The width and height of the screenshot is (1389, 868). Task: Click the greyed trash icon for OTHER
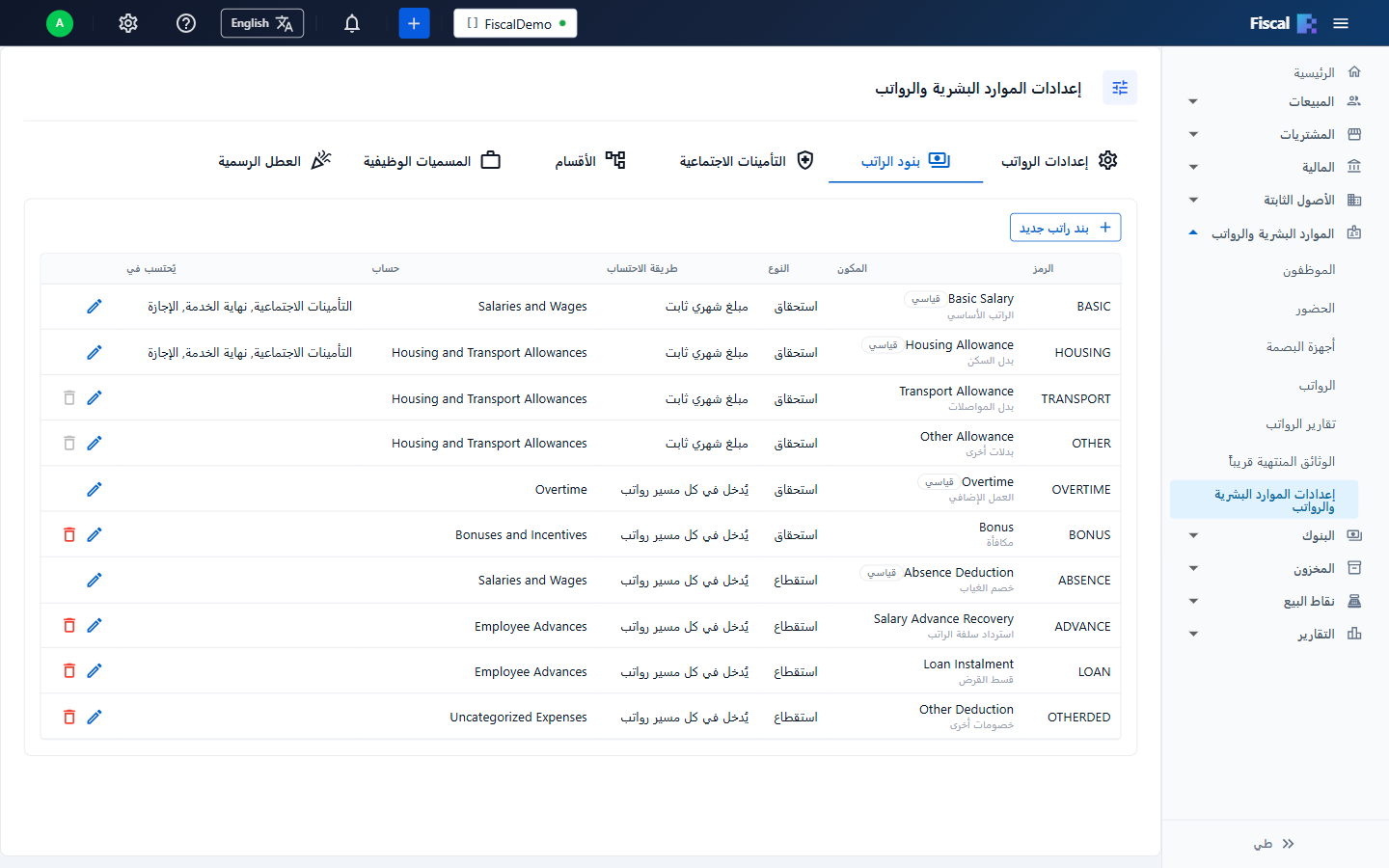point(69,444)
